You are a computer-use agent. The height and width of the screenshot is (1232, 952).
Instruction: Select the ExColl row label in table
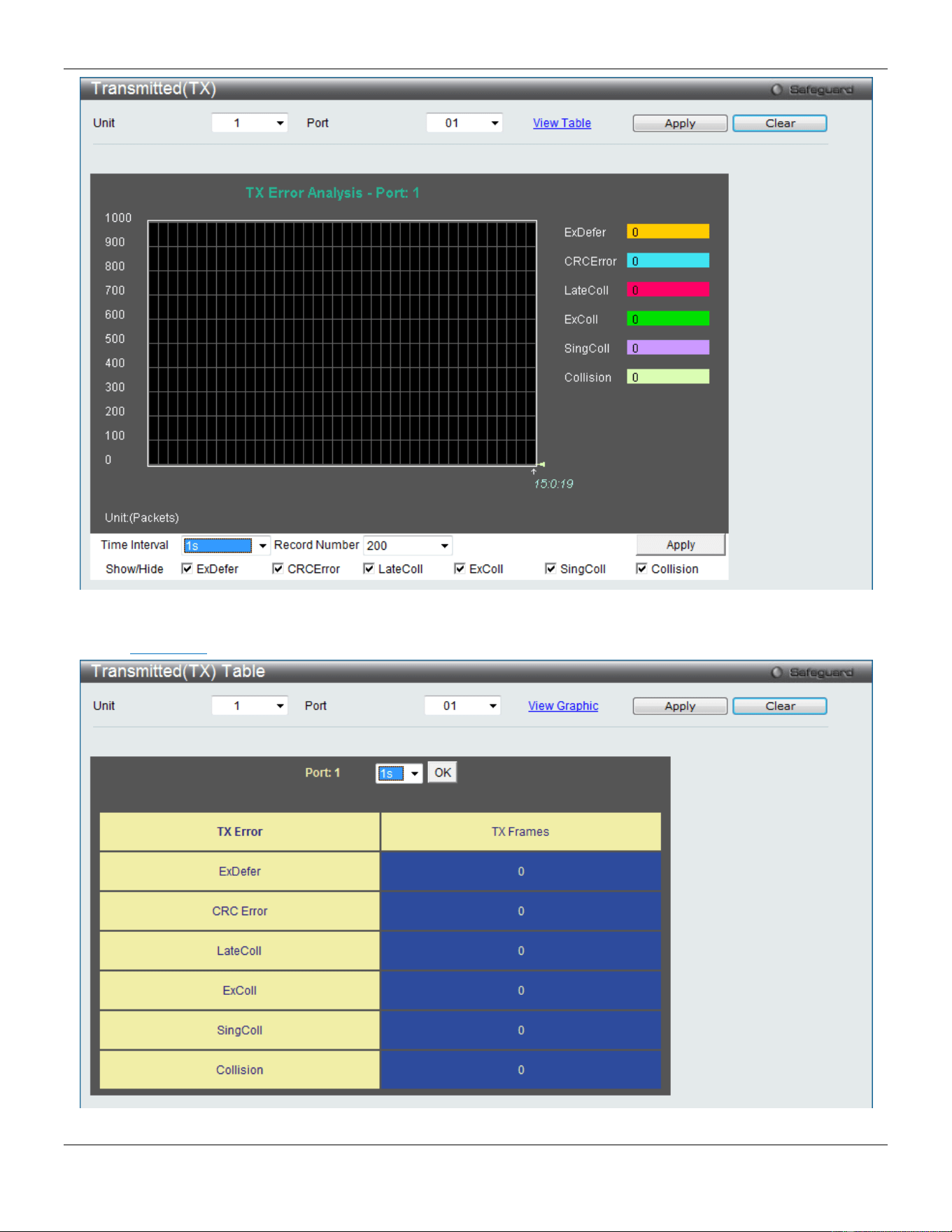click(240, 991)
